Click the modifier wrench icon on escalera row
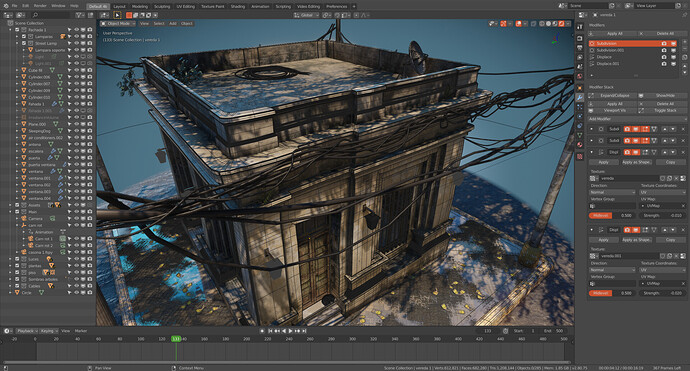 point(52,151)
